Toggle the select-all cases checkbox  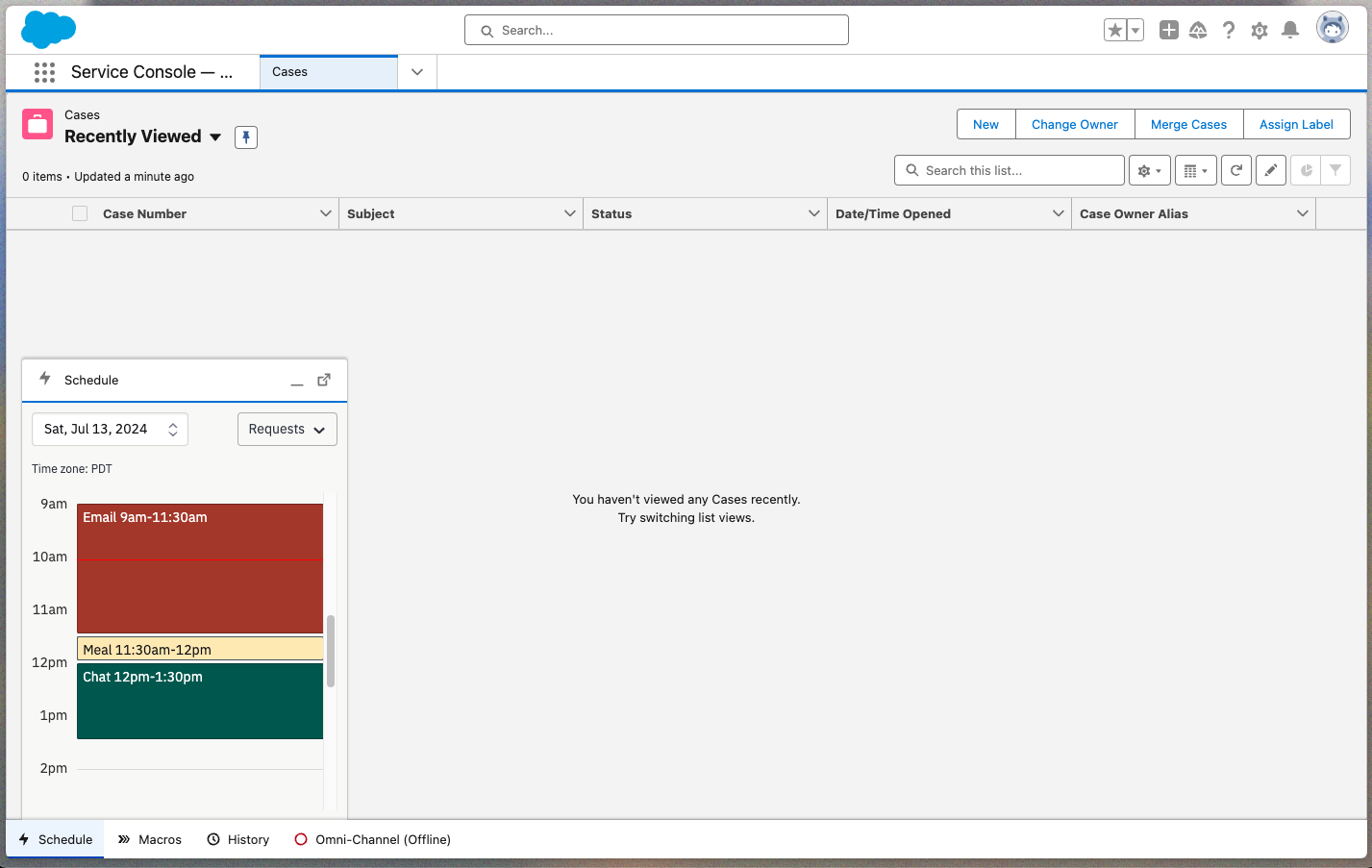(x=80, y=212)
